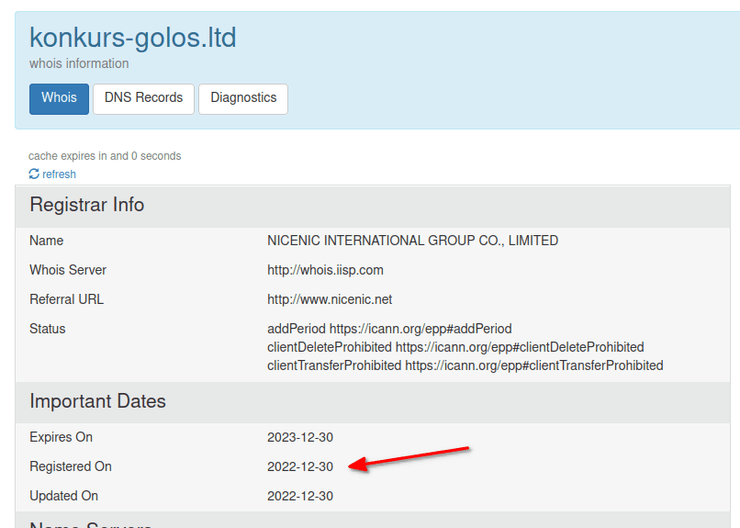This screenshot has height=528, width=740.
Task: Select the Whois tab
Action: [59, 98]
